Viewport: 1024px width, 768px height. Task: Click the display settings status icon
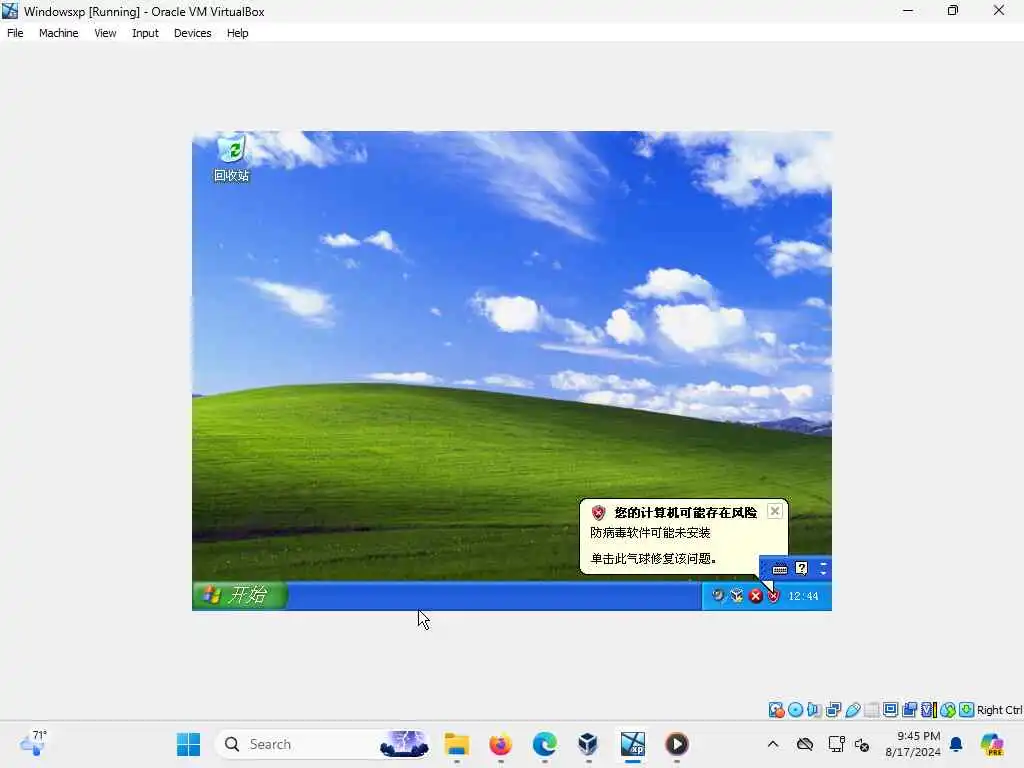(890, 710)
